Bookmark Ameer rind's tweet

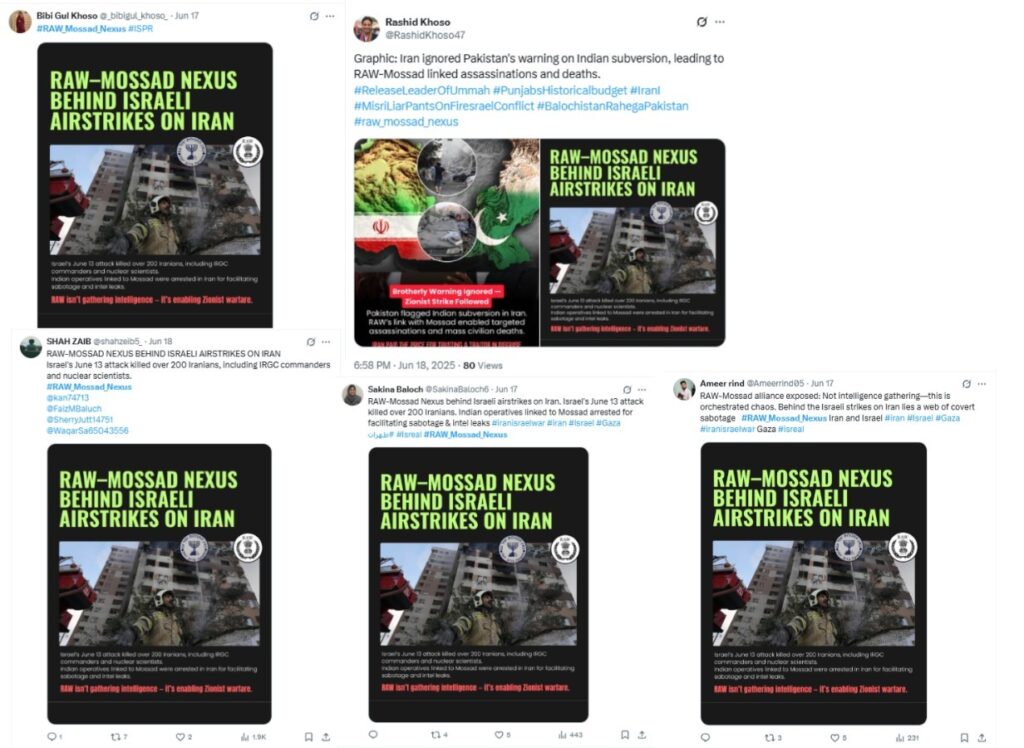point(965,738)
